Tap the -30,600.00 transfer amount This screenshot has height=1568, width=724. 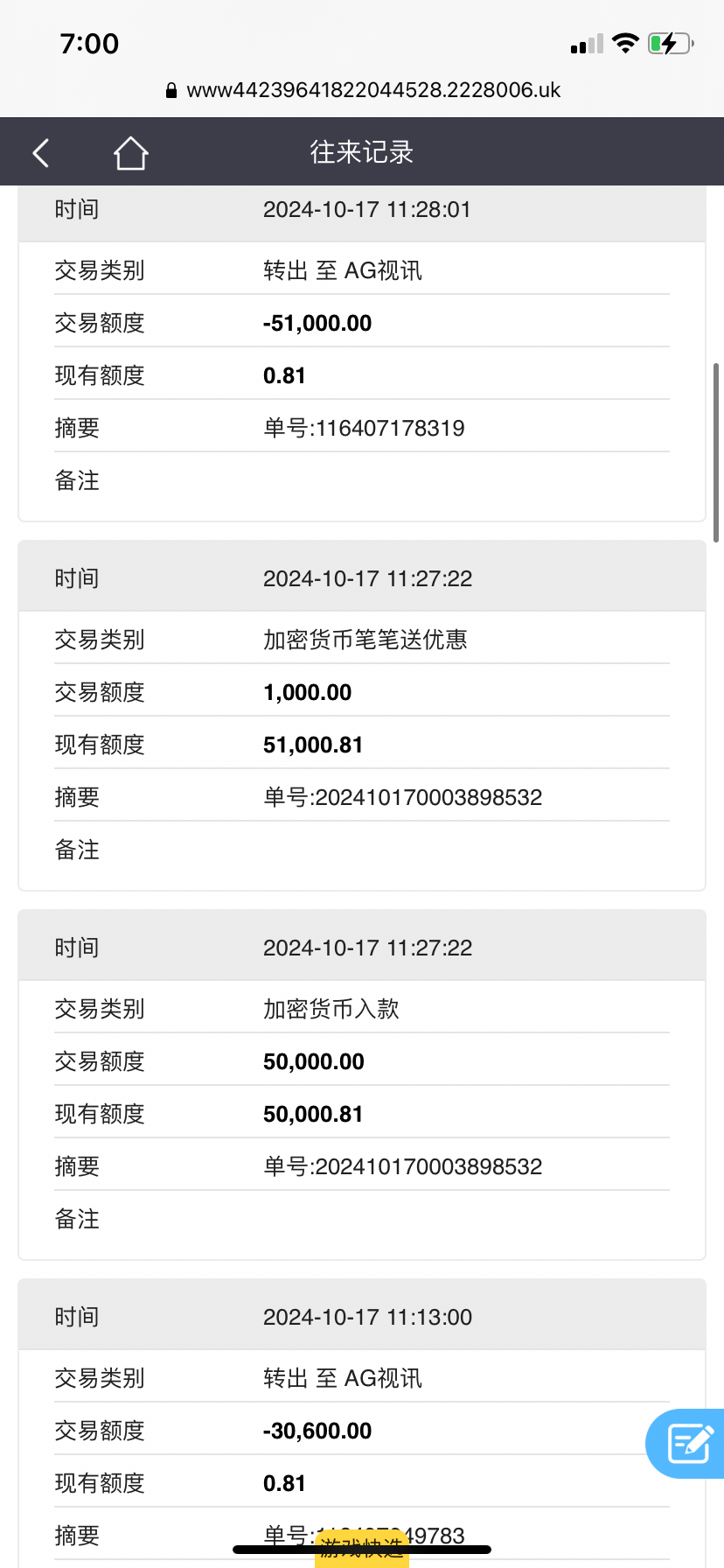pyautogui.click(x=317, y=1431)
